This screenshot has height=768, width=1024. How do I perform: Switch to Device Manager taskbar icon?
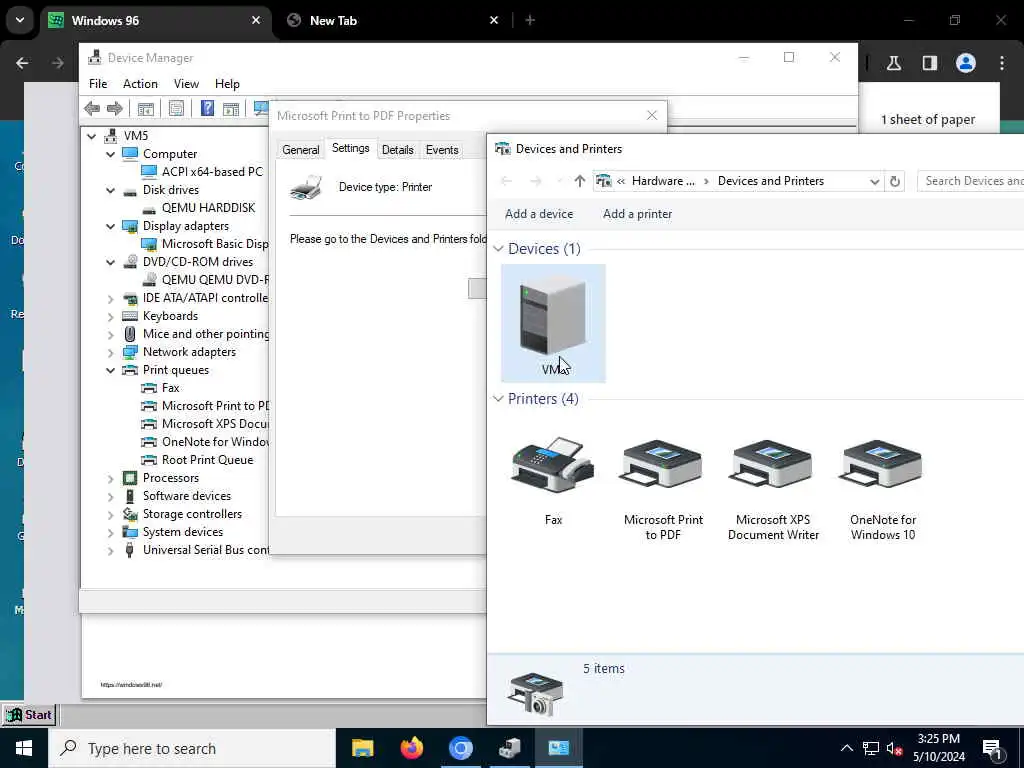coord(509,748)
